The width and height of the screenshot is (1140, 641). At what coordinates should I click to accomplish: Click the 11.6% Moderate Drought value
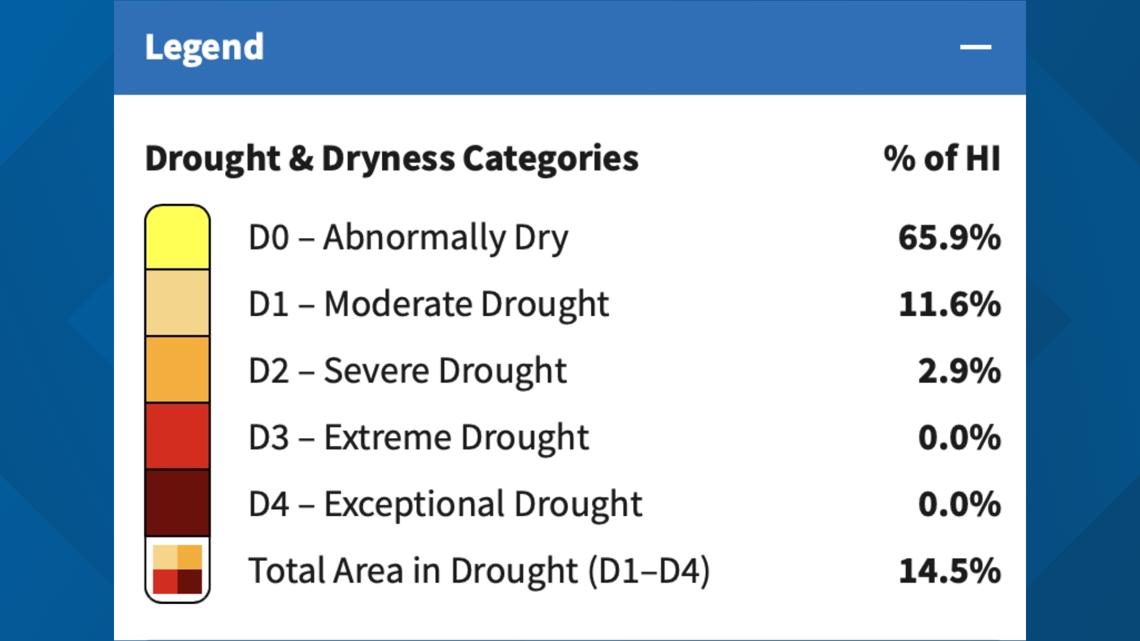[950, 304]
